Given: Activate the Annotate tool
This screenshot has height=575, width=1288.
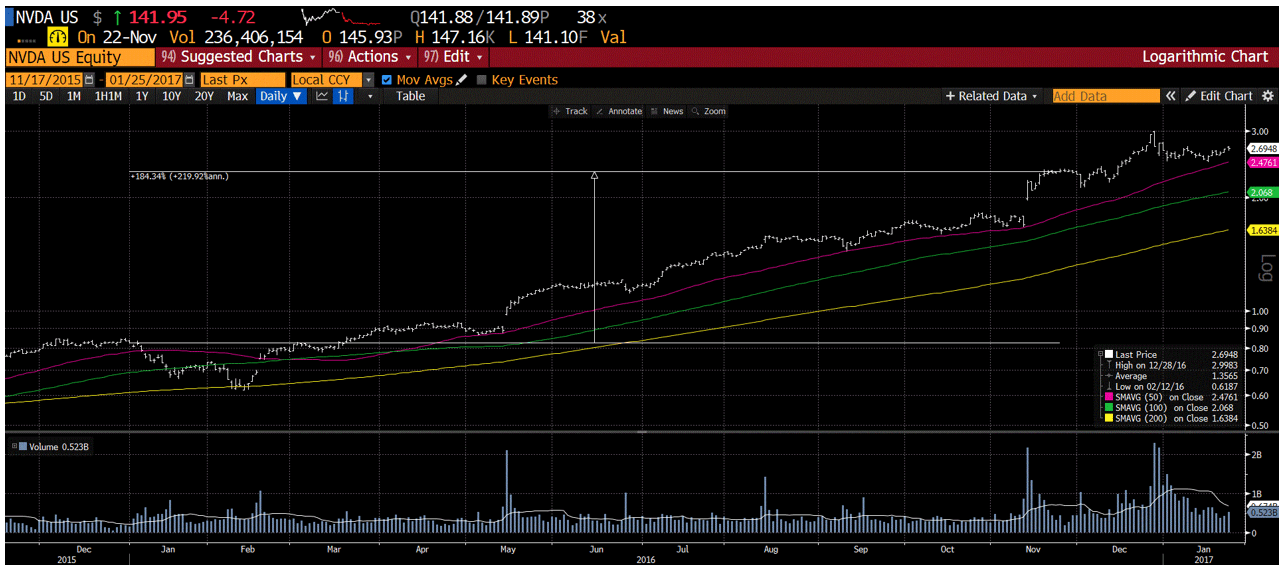Looking at the screenshot, I should 619,111.
